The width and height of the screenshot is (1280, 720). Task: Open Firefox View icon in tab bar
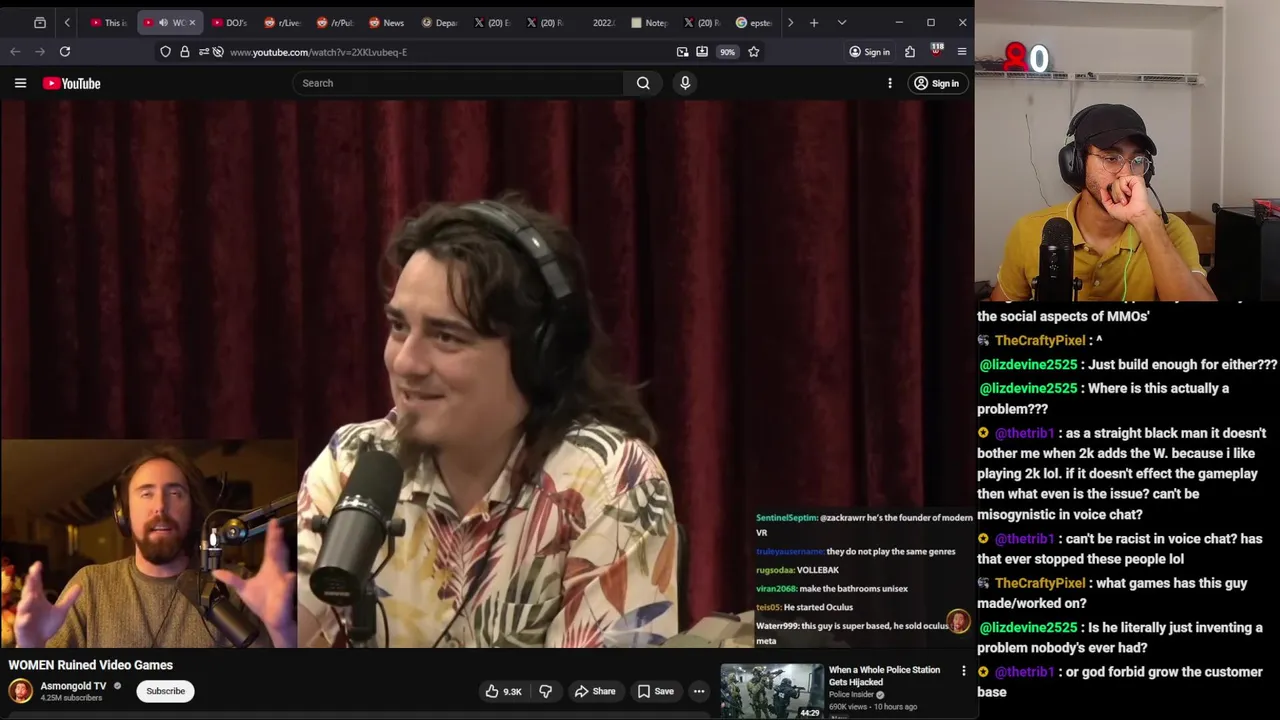pos(40,22)
